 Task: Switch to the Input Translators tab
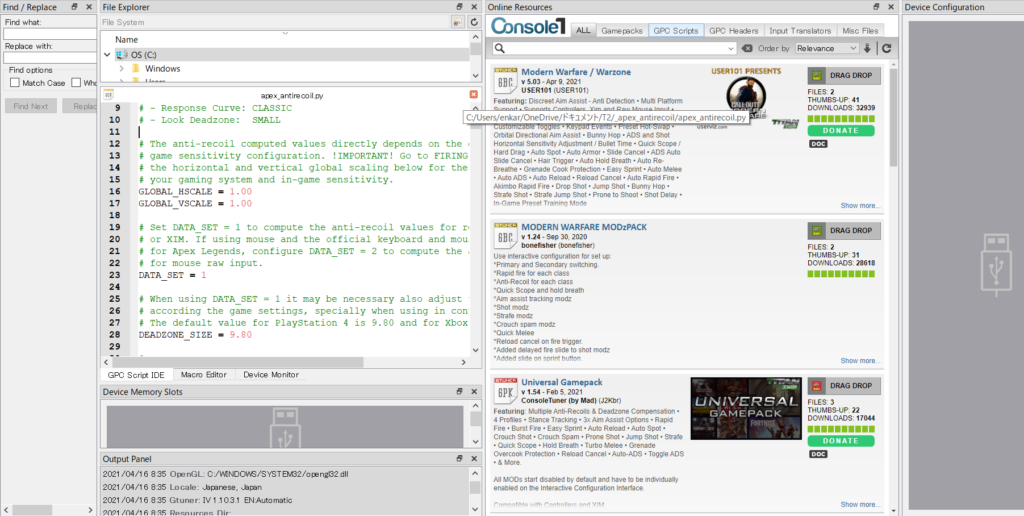tap(800, 31)
